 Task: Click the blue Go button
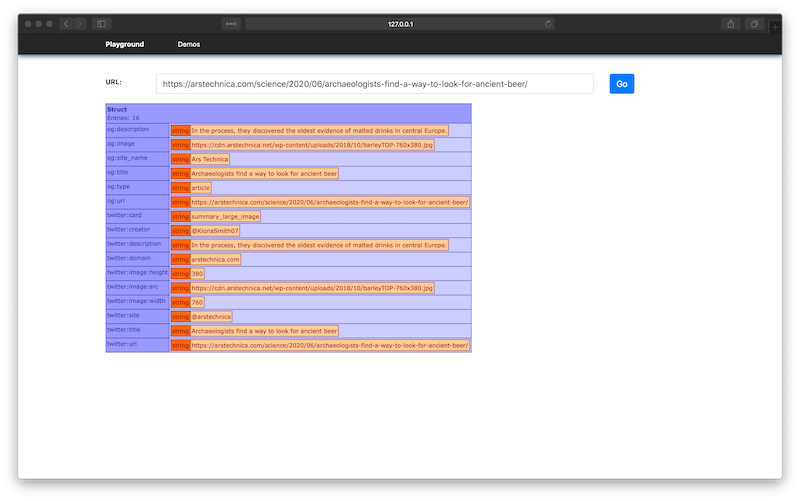[621, 84]
